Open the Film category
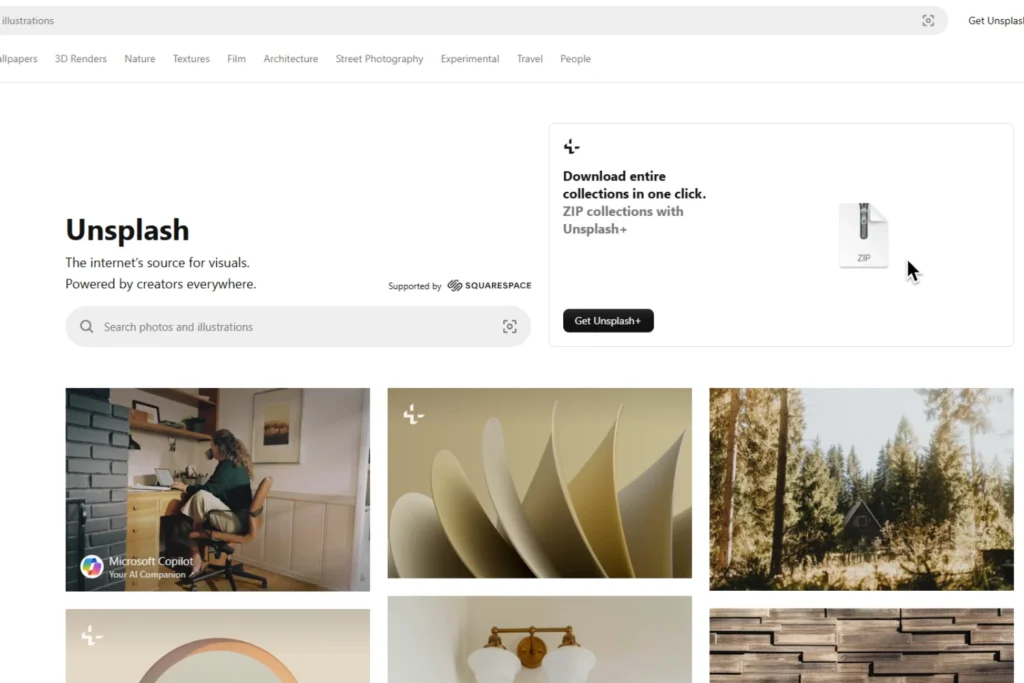 click(236, 59)
